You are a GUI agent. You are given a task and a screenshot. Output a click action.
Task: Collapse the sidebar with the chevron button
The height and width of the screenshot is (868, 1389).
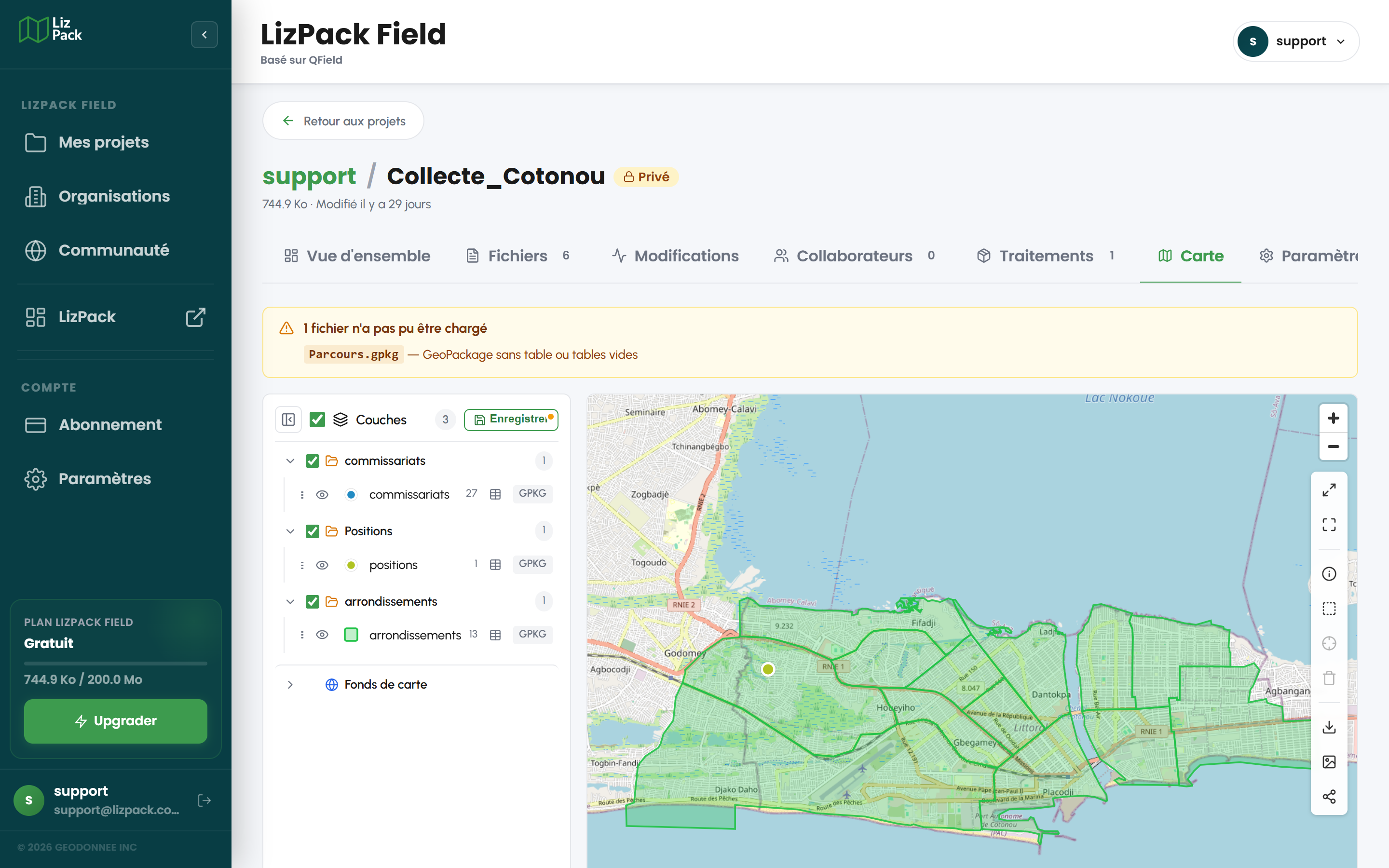[x=204, y=34]
